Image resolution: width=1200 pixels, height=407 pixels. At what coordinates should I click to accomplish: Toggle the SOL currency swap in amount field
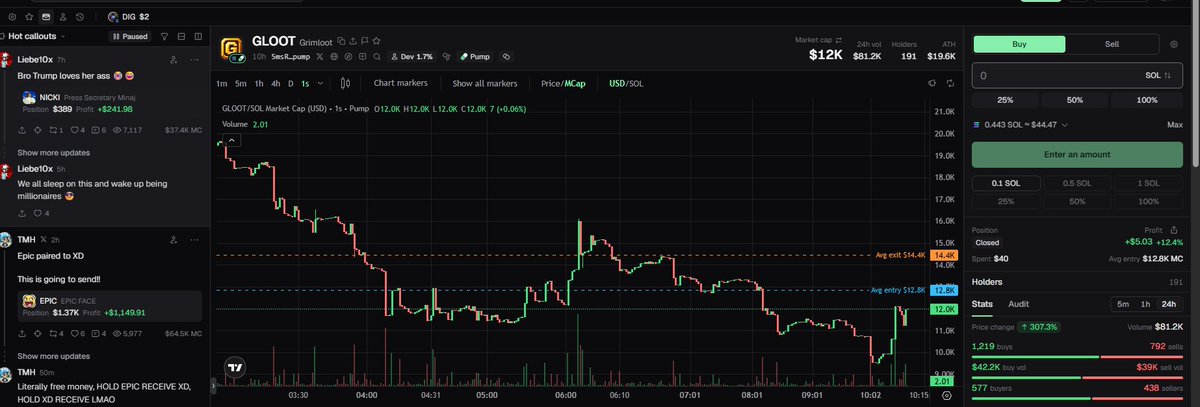pyautogui.click(x=1160, y=76)
